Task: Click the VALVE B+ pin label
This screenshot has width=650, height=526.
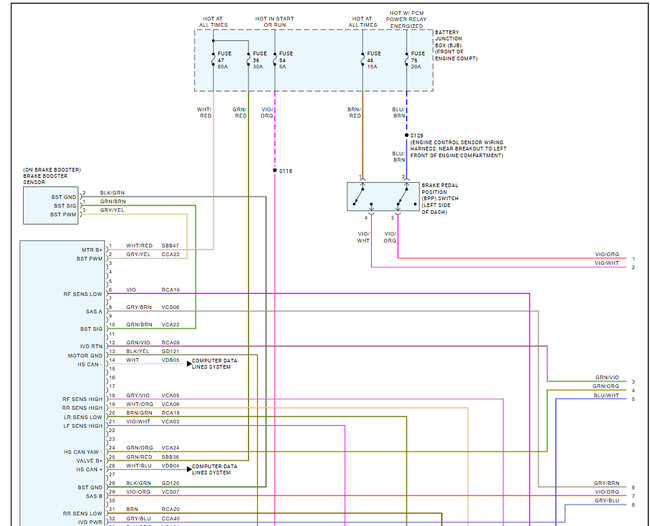Action: tap(89, 461)
